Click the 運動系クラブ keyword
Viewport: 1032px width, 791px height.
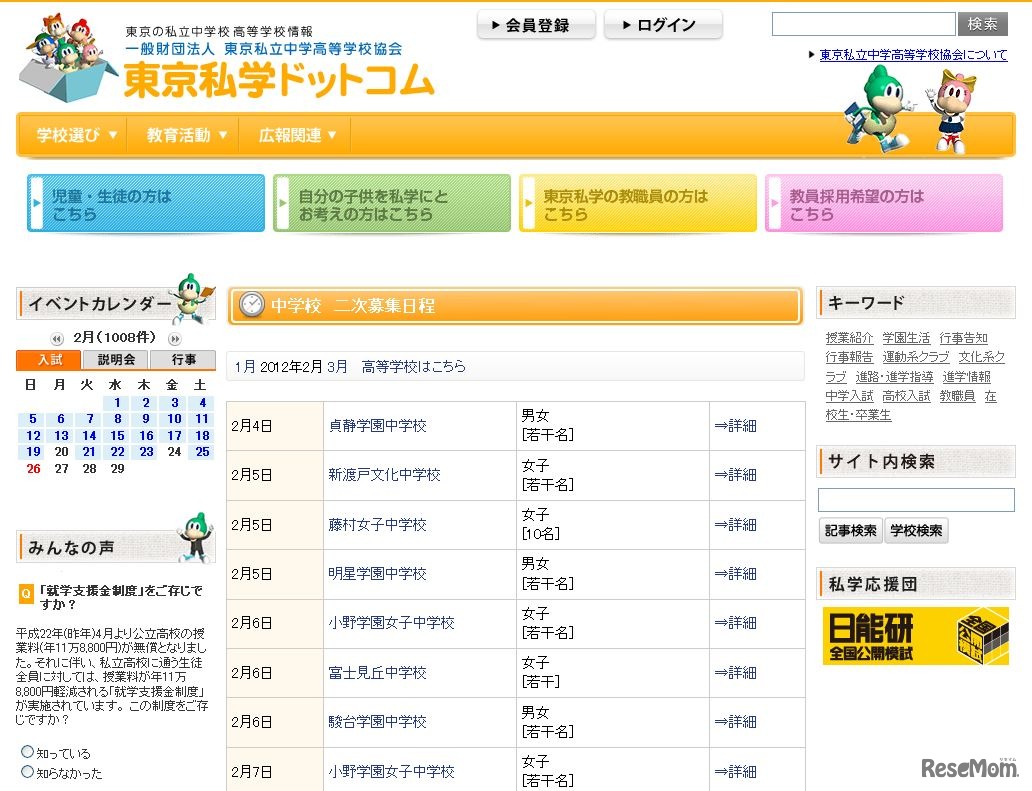pyautogui.click(x=916, y=357)
